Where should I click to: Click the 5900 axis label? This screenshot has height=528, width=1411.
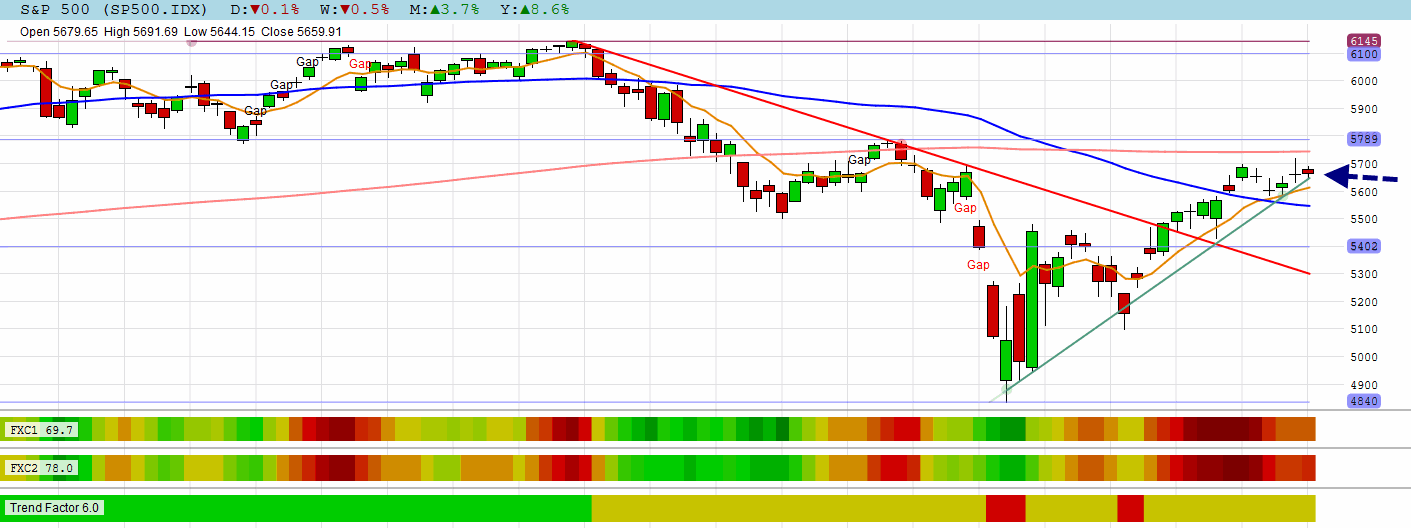click(x=1364, y=109)
